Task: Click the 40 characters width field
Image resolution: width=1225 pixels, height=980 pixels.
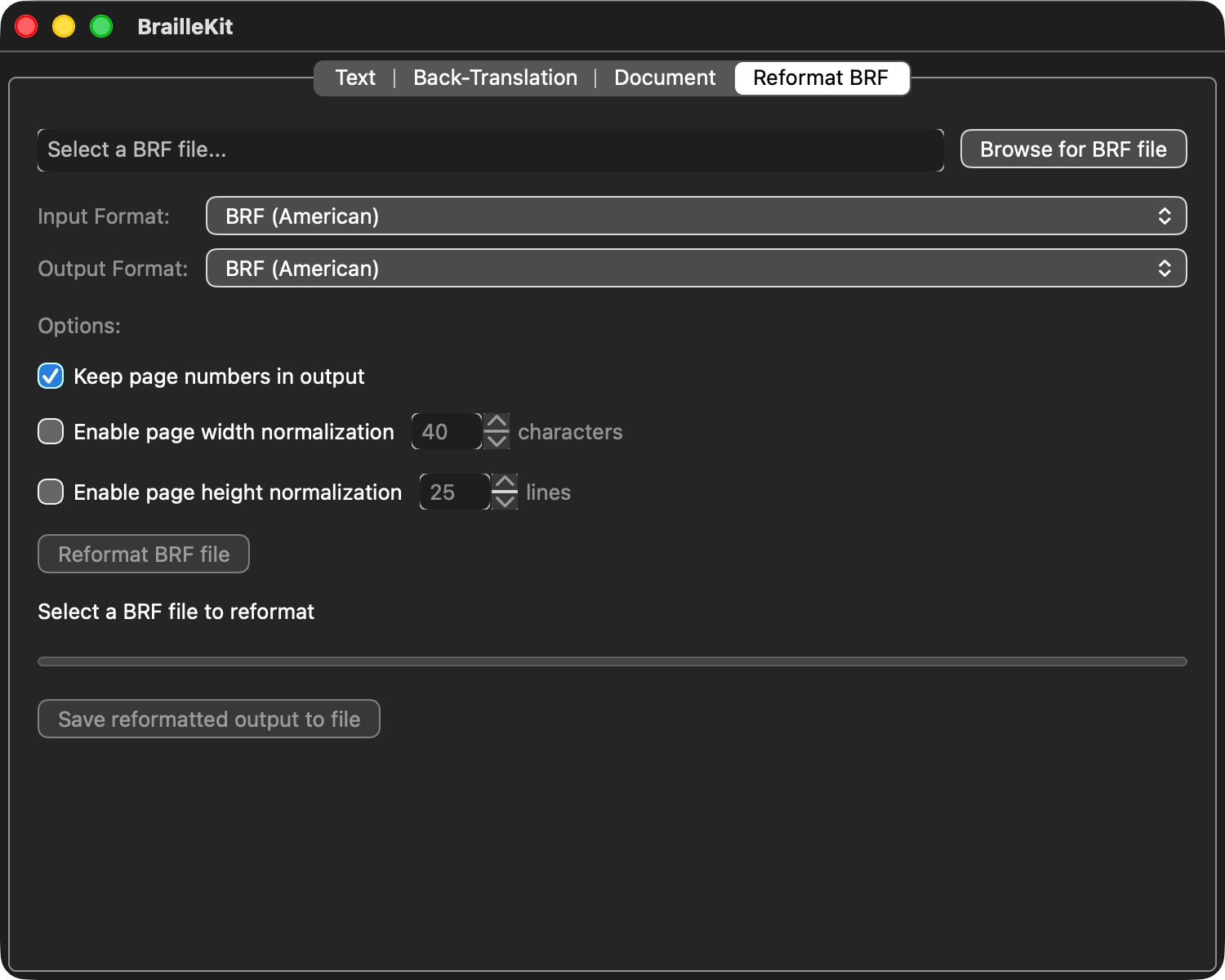Action: tap(447, 432)
